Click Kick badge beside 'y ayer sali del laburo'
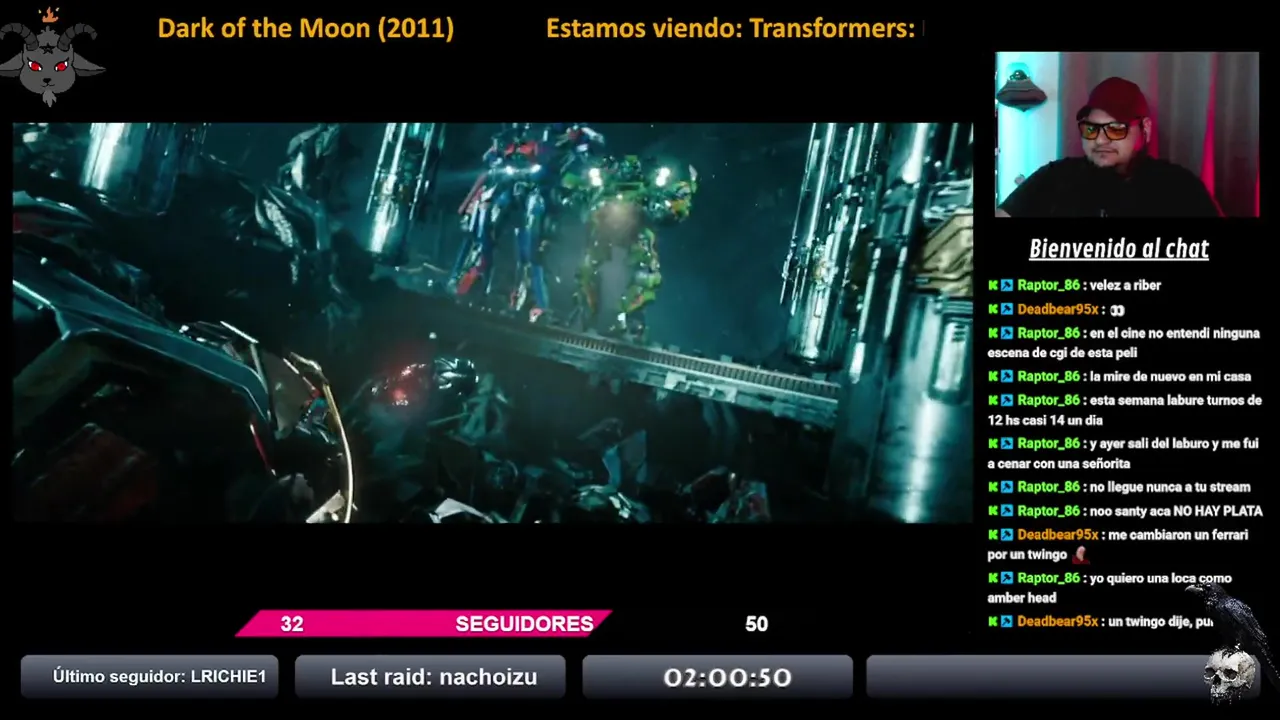Screen dimensions: 1280x720 point(994,443)
